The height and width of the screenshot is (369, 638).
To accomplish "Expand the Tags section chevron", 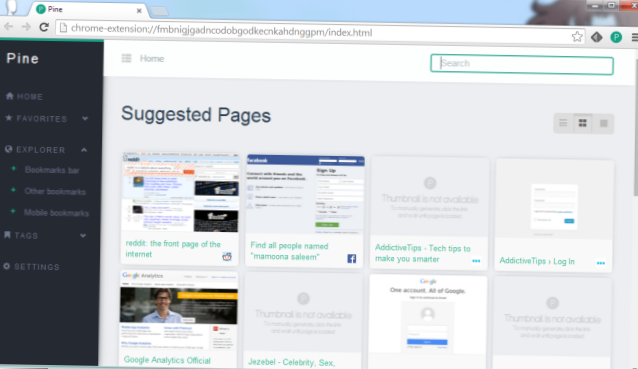I will (83, 236).
